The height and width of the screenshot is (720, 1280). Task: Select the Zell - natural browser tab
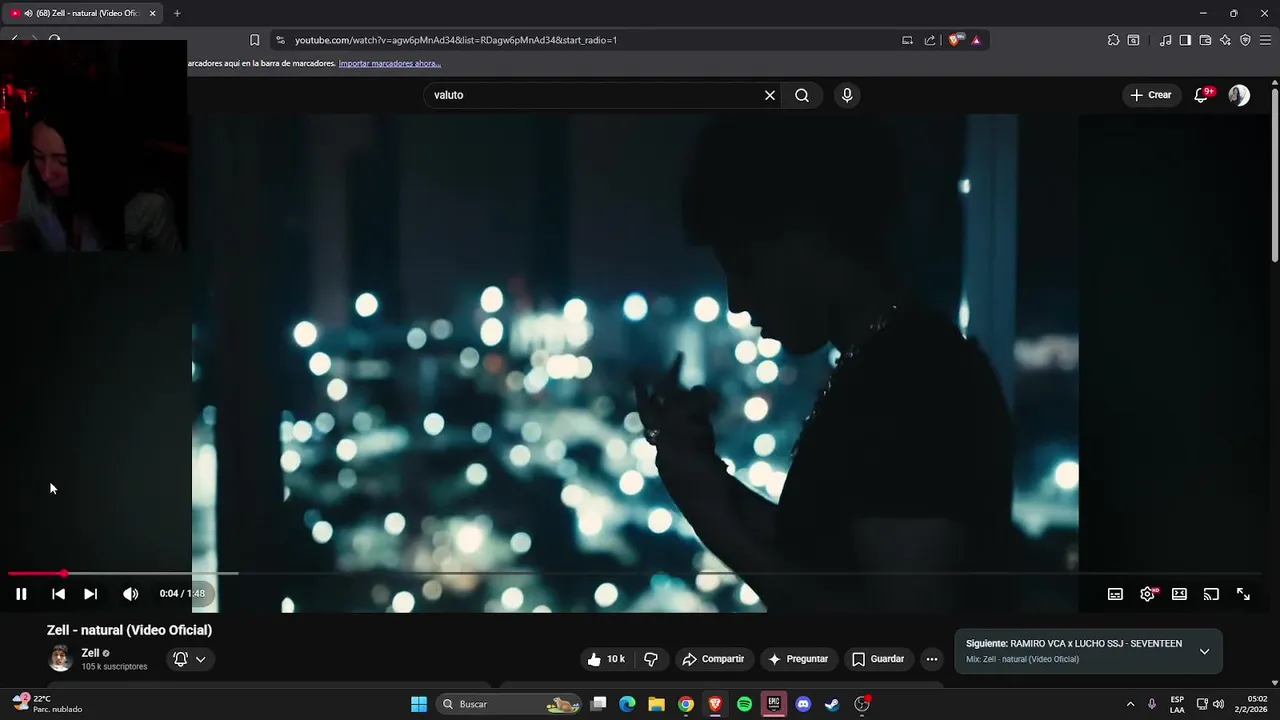click(80, 13)
